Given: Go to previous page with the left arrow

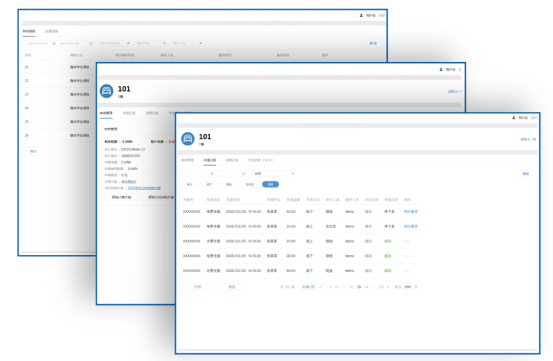Looking at the screenshot, I should tap(330, 287).
